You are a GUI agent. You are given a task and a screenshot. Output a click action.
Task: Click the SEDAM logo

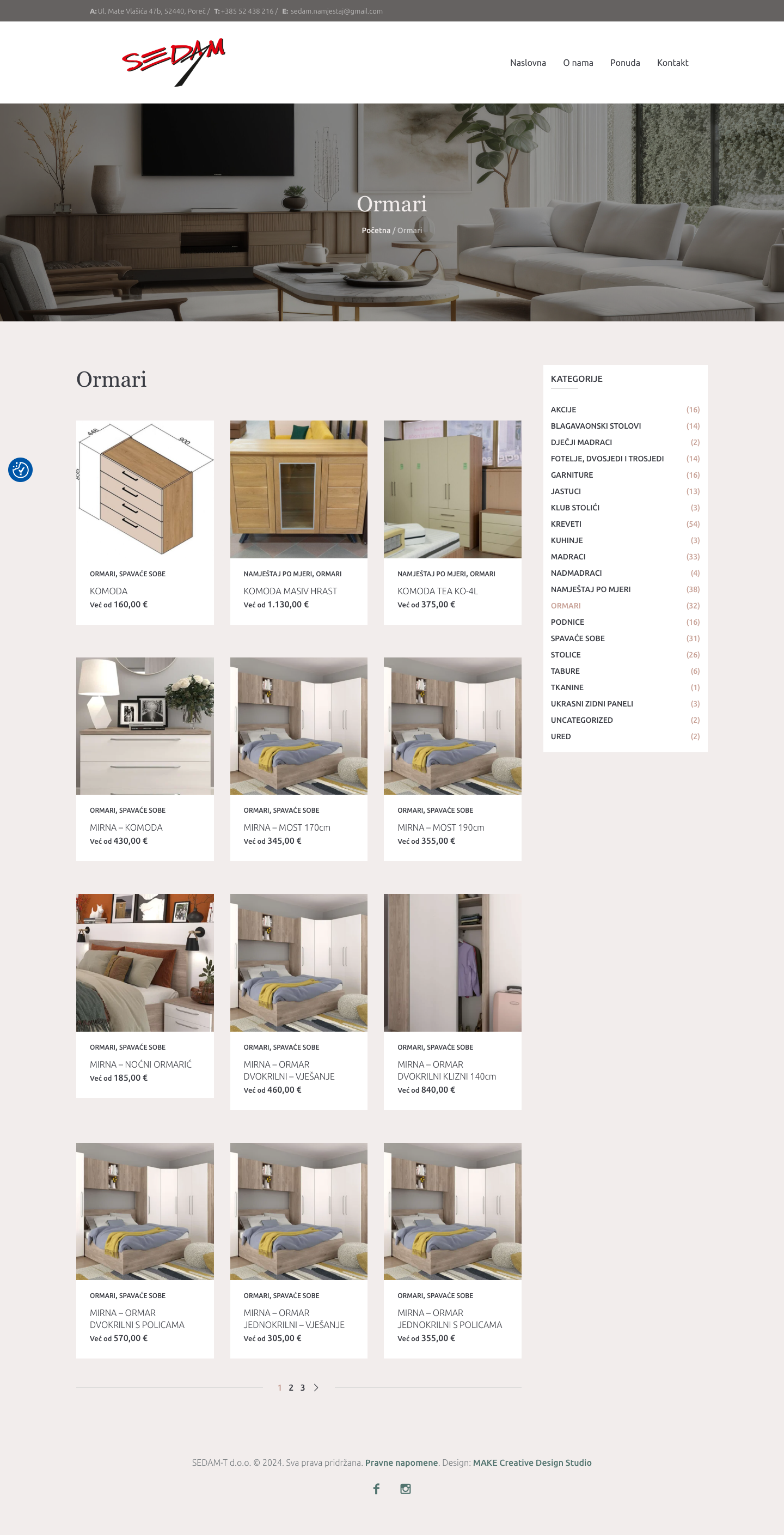pos(173,63)
